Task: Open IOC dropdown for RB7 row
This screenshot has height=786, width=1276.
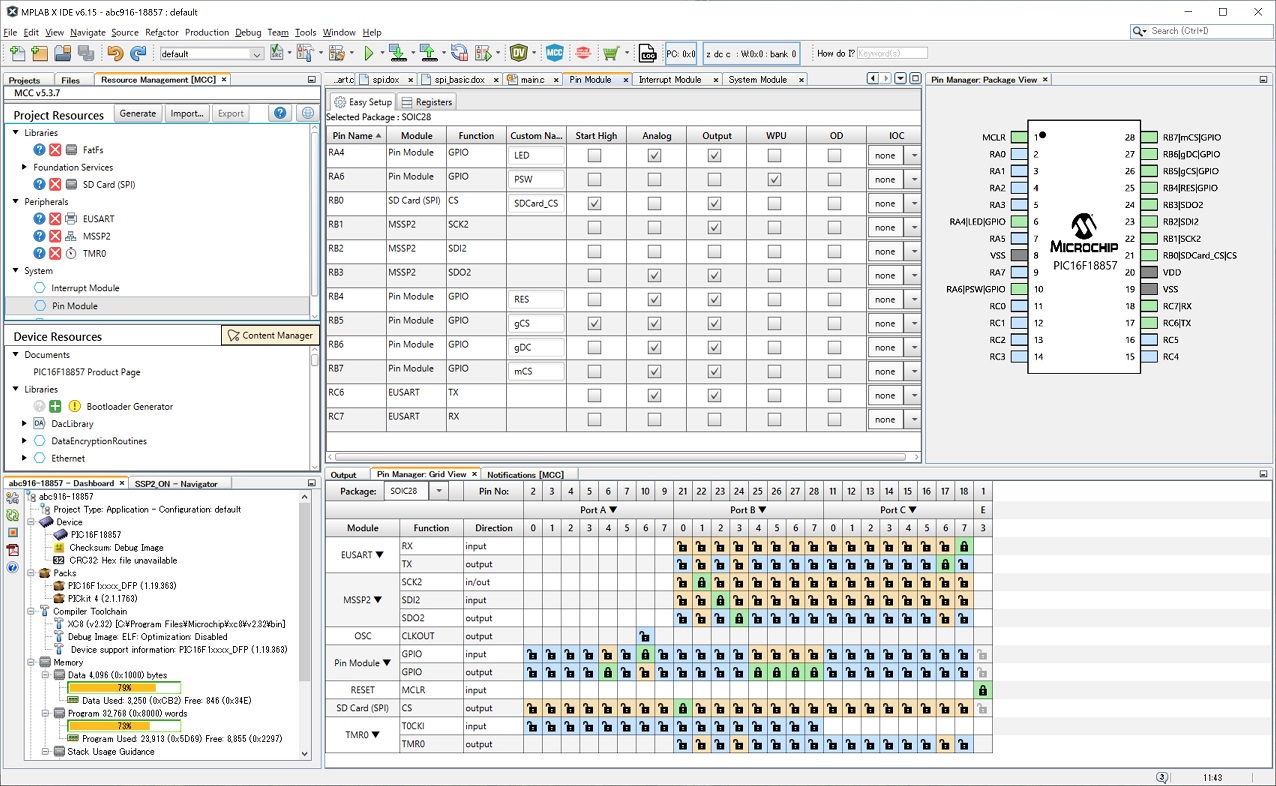Action: tap(912, 371)
